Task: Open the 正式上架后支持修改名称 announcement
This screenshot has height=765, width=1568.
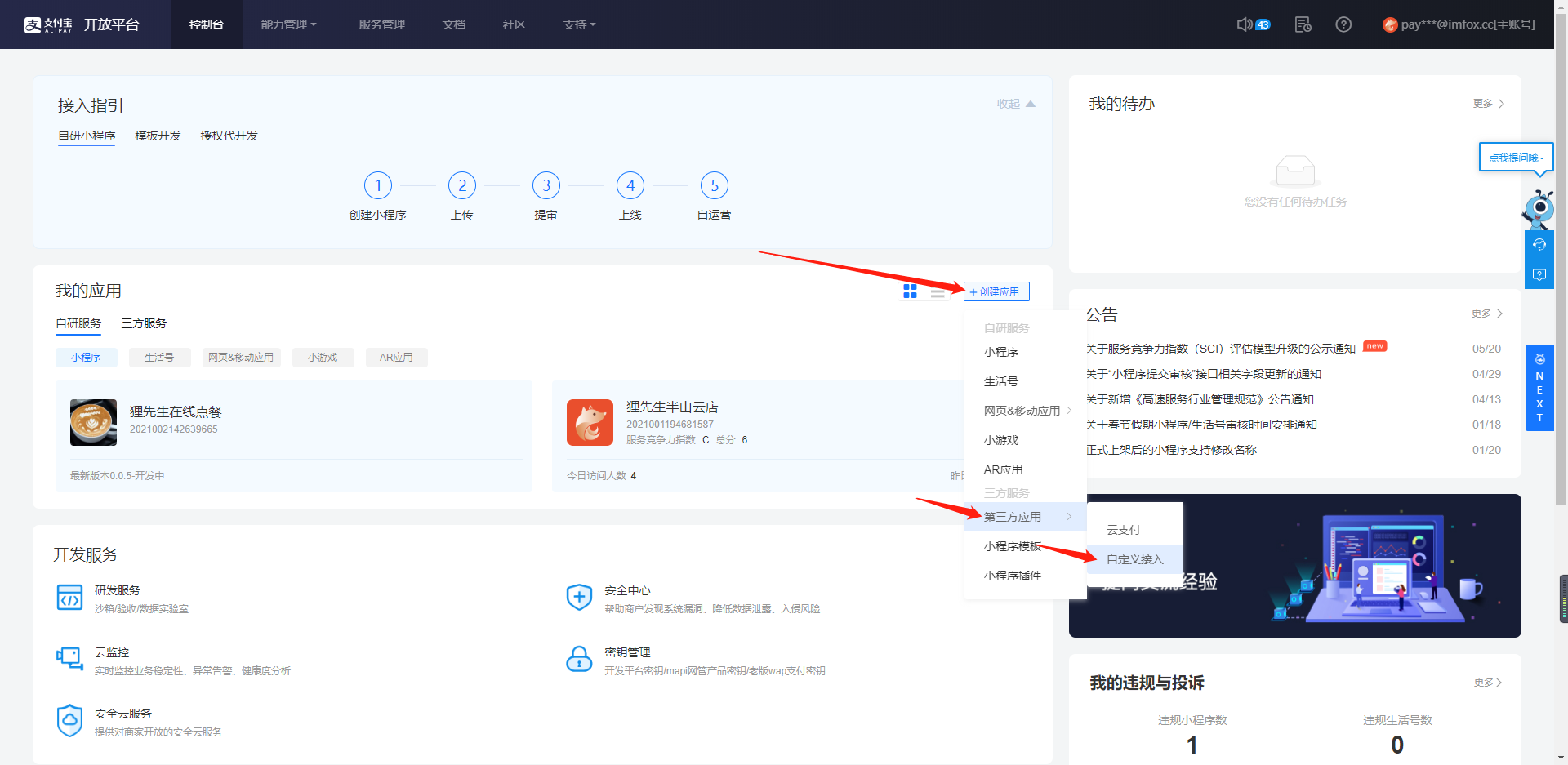Action: (1171, 450)
